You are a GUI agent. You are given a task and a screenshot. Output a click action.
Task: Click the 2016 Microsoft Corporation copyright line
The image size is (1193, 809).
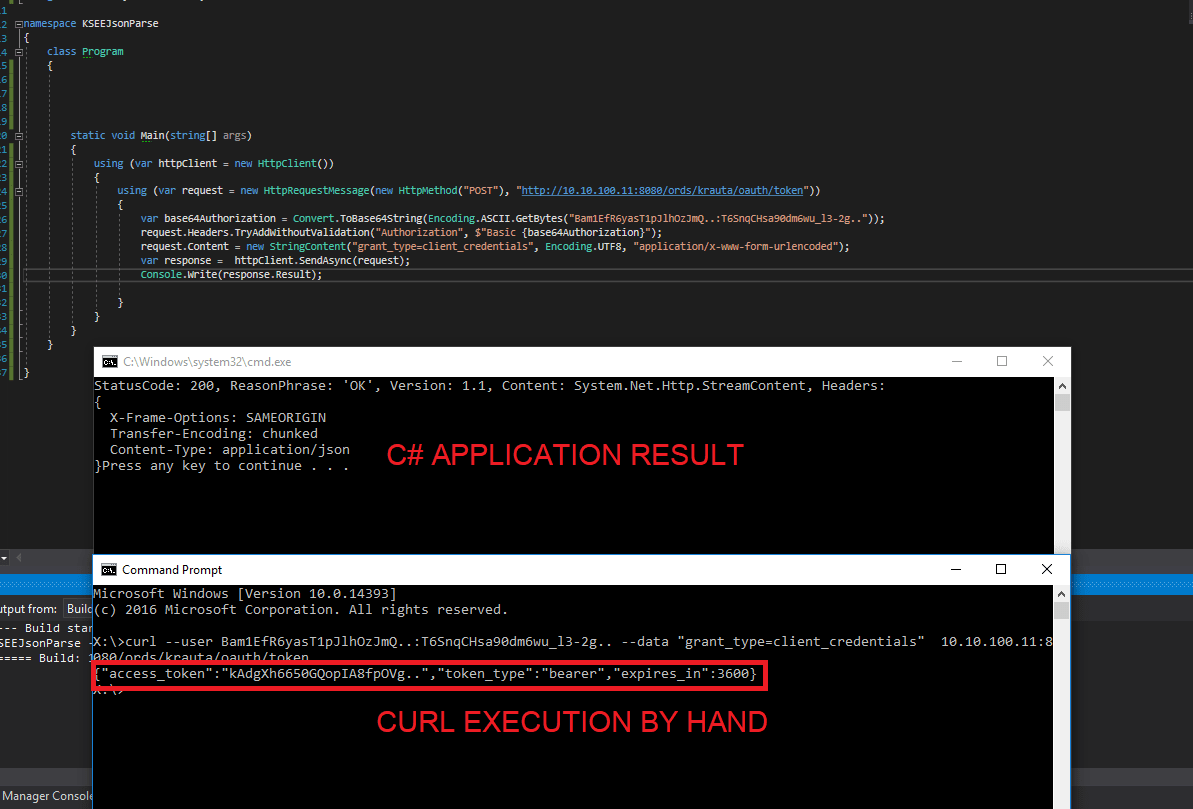[301, 610]
